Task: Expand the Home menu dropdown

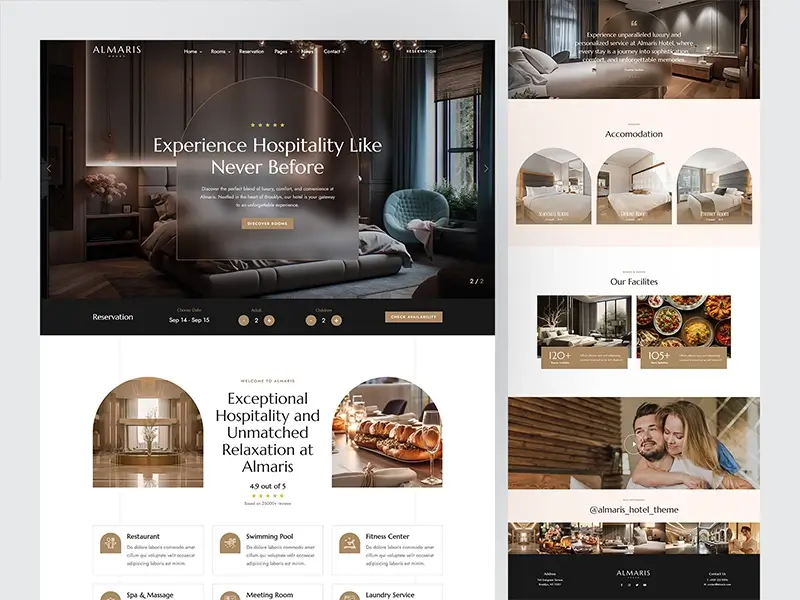Action: 192,51
